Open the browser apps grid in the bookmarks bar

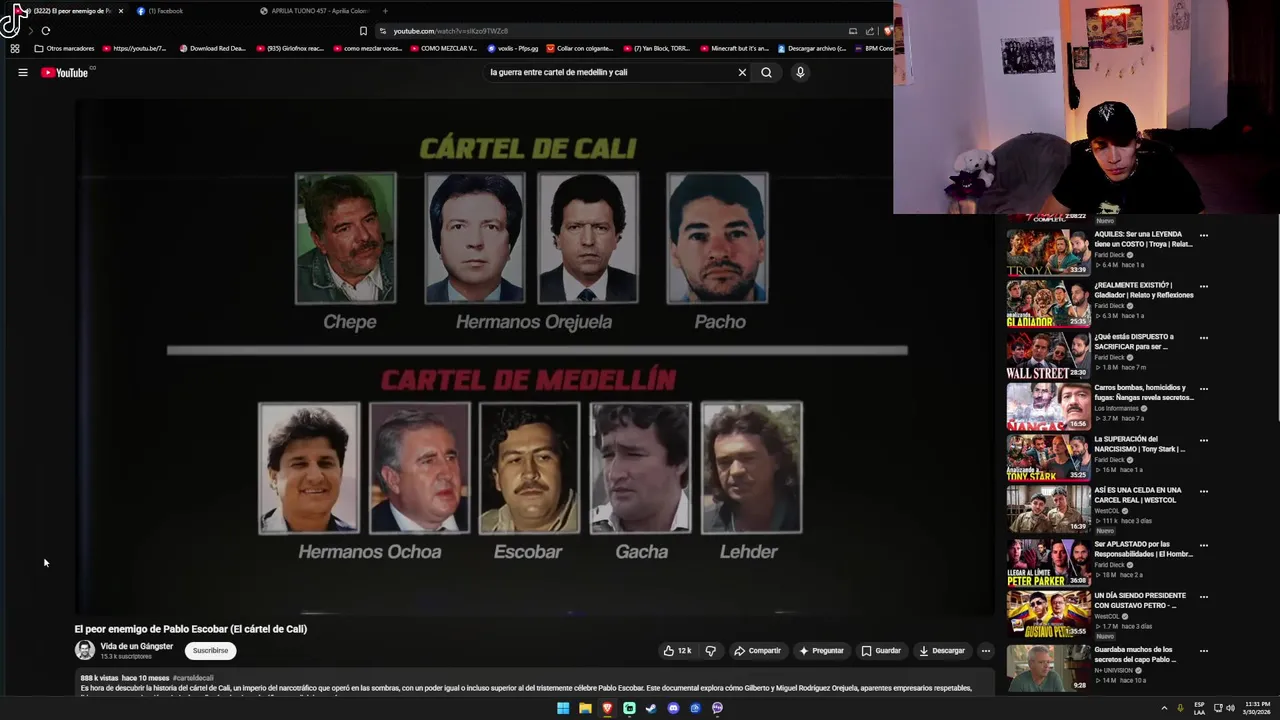14,48
